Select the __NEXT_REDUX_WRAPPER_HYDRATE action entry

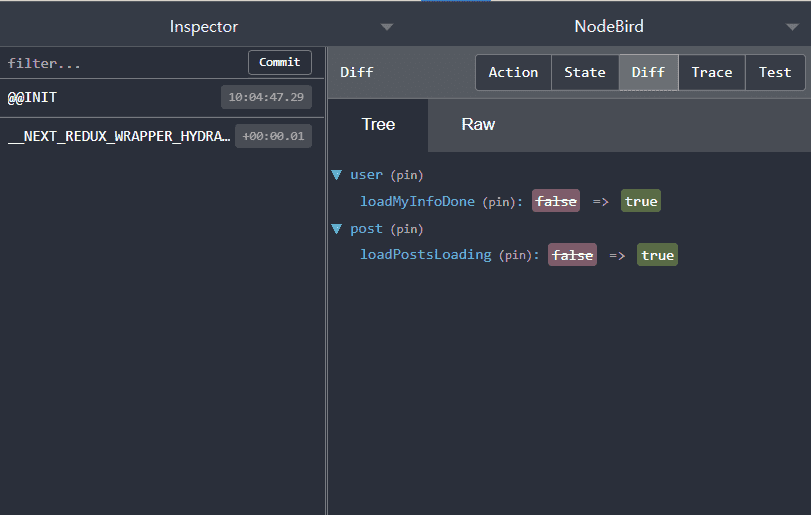pos(119,136)
